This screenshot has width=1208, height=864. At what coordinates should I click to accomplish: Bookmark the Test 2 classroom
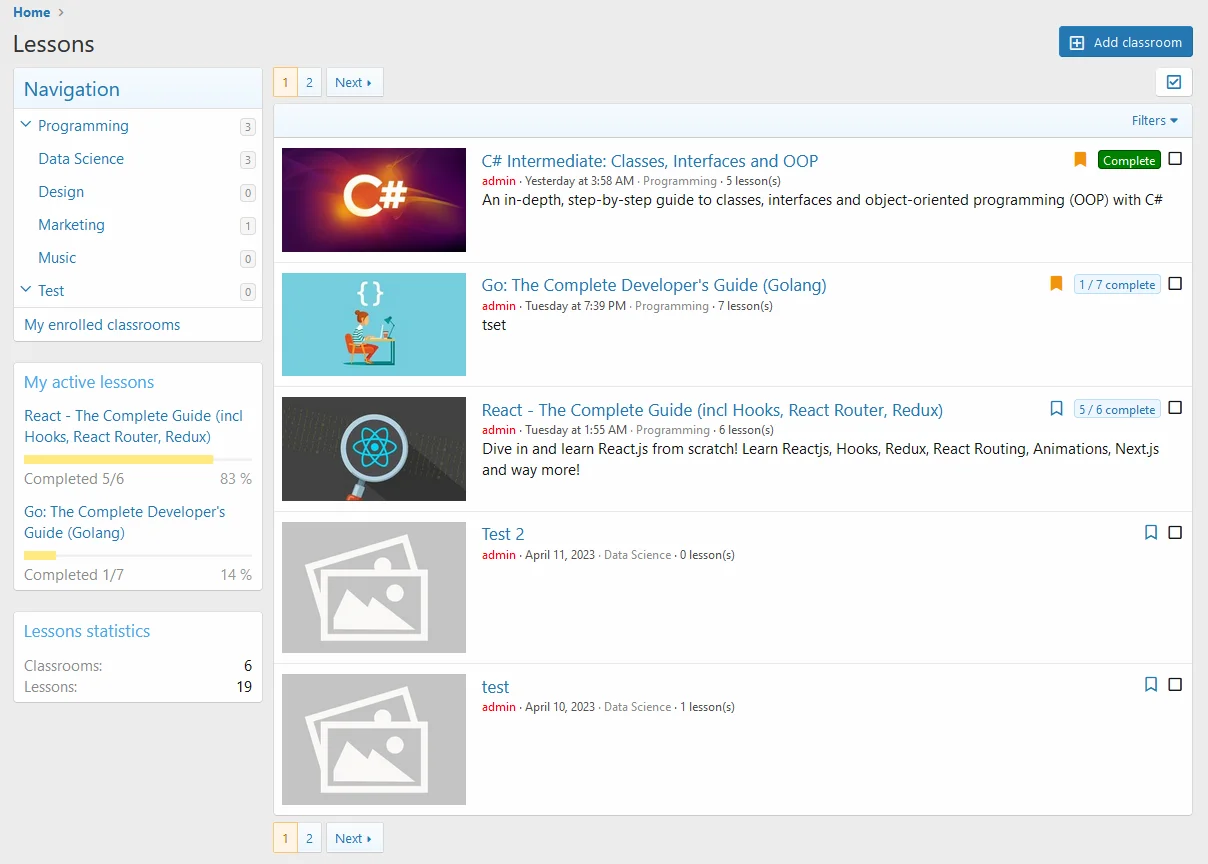coord(1151,533)
